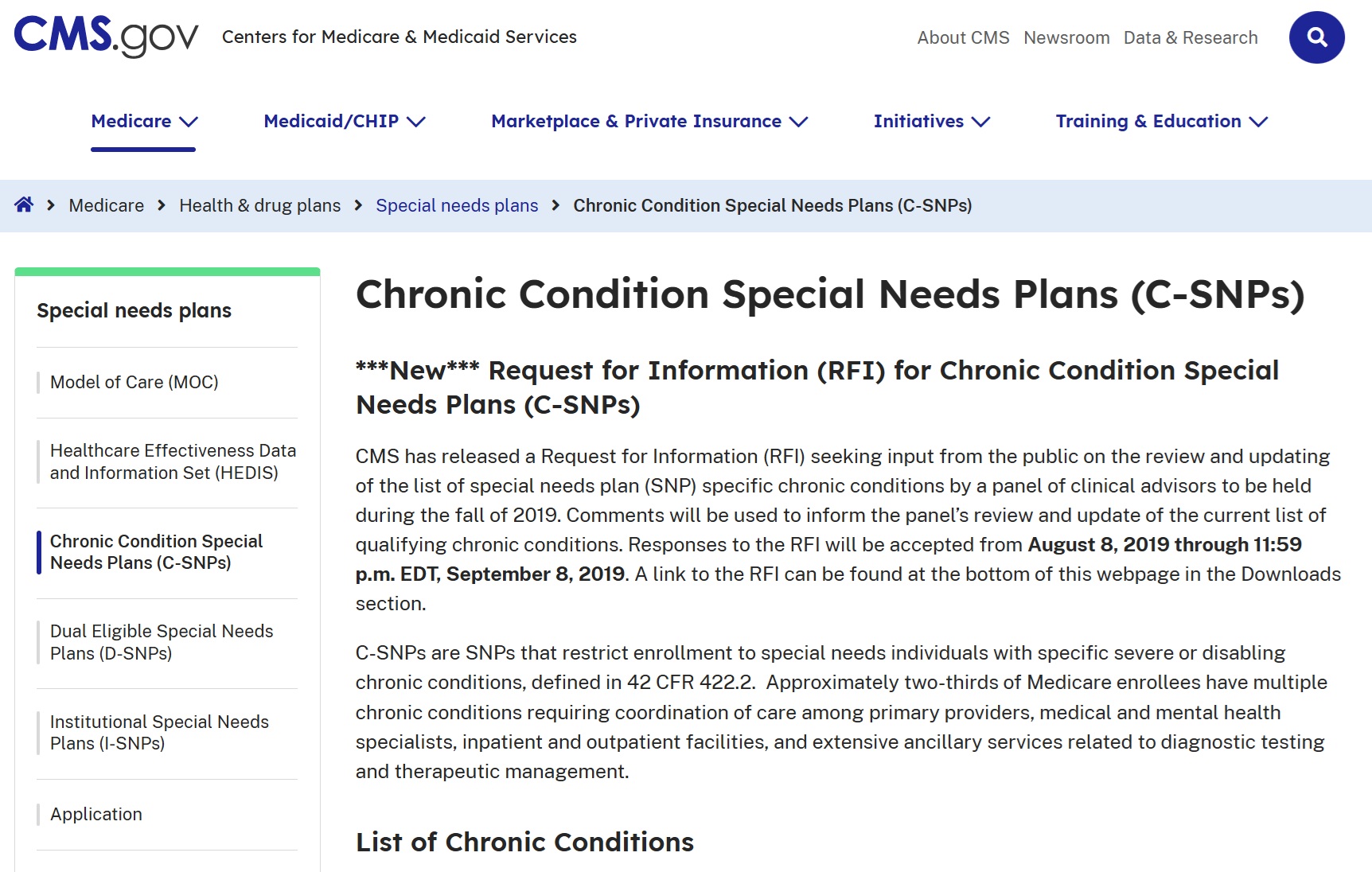
Task: Select Model of Care (MOC) sidebar item
Action: click(134, 382)
